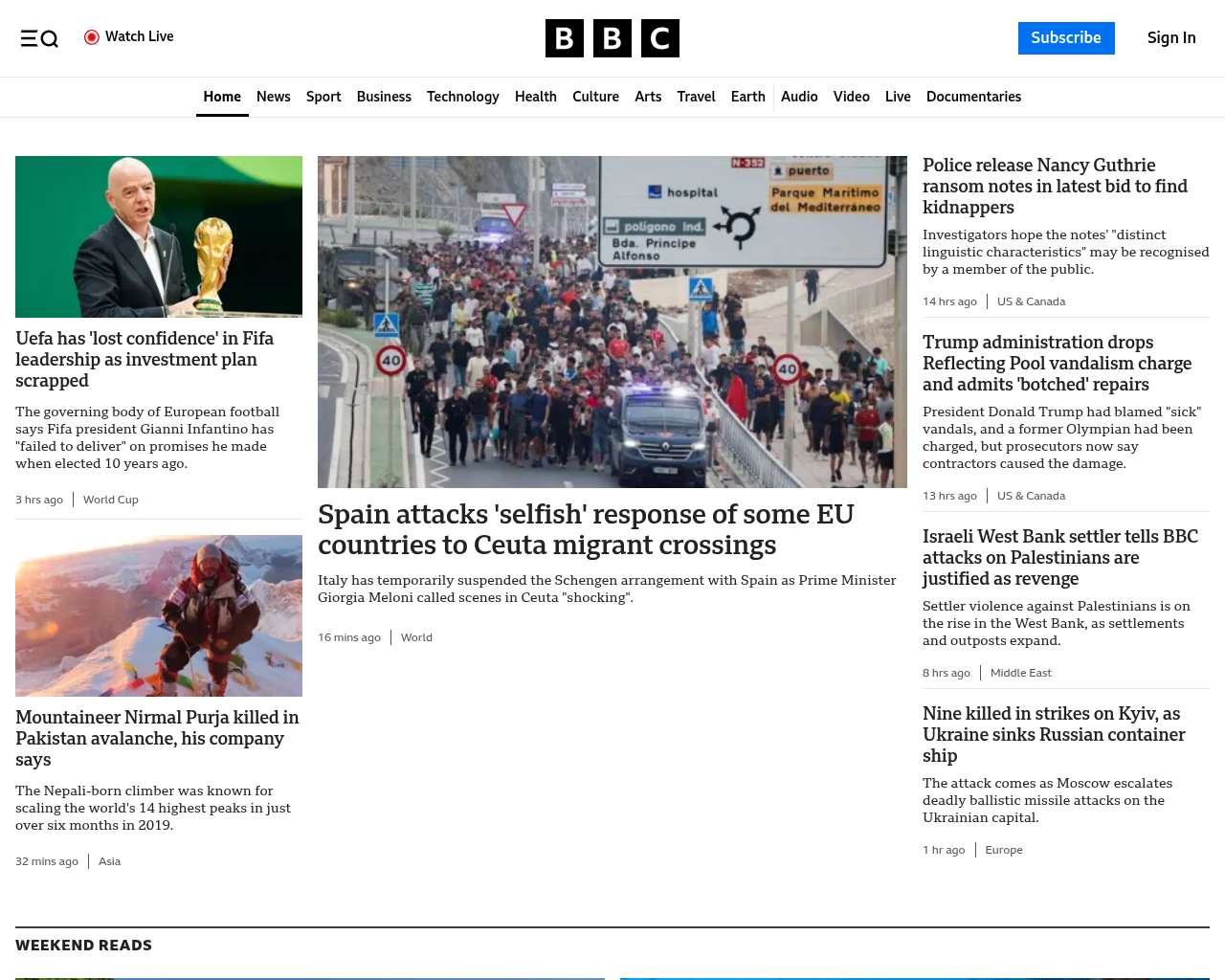
Task: Navigate to Culture section
Action: [x=595, y=97]
